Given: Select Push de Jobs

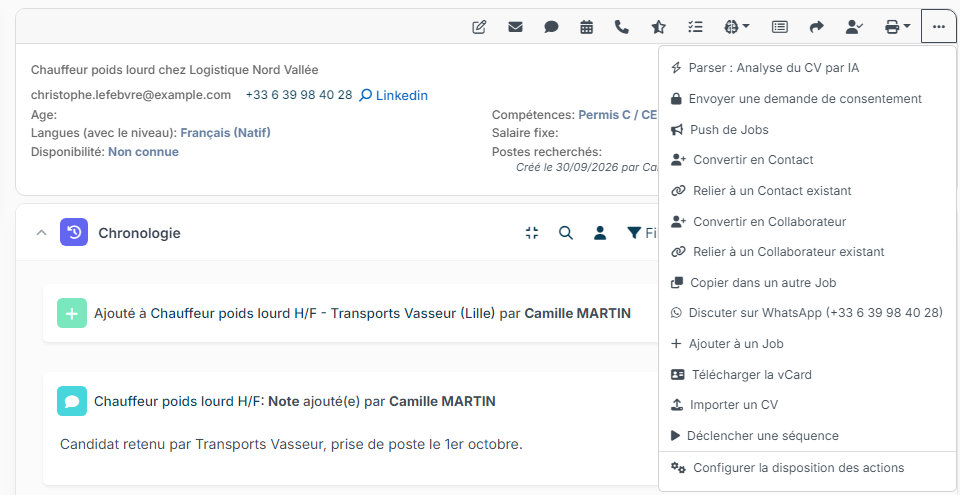Looking at the screenshot, I should 808,130.
